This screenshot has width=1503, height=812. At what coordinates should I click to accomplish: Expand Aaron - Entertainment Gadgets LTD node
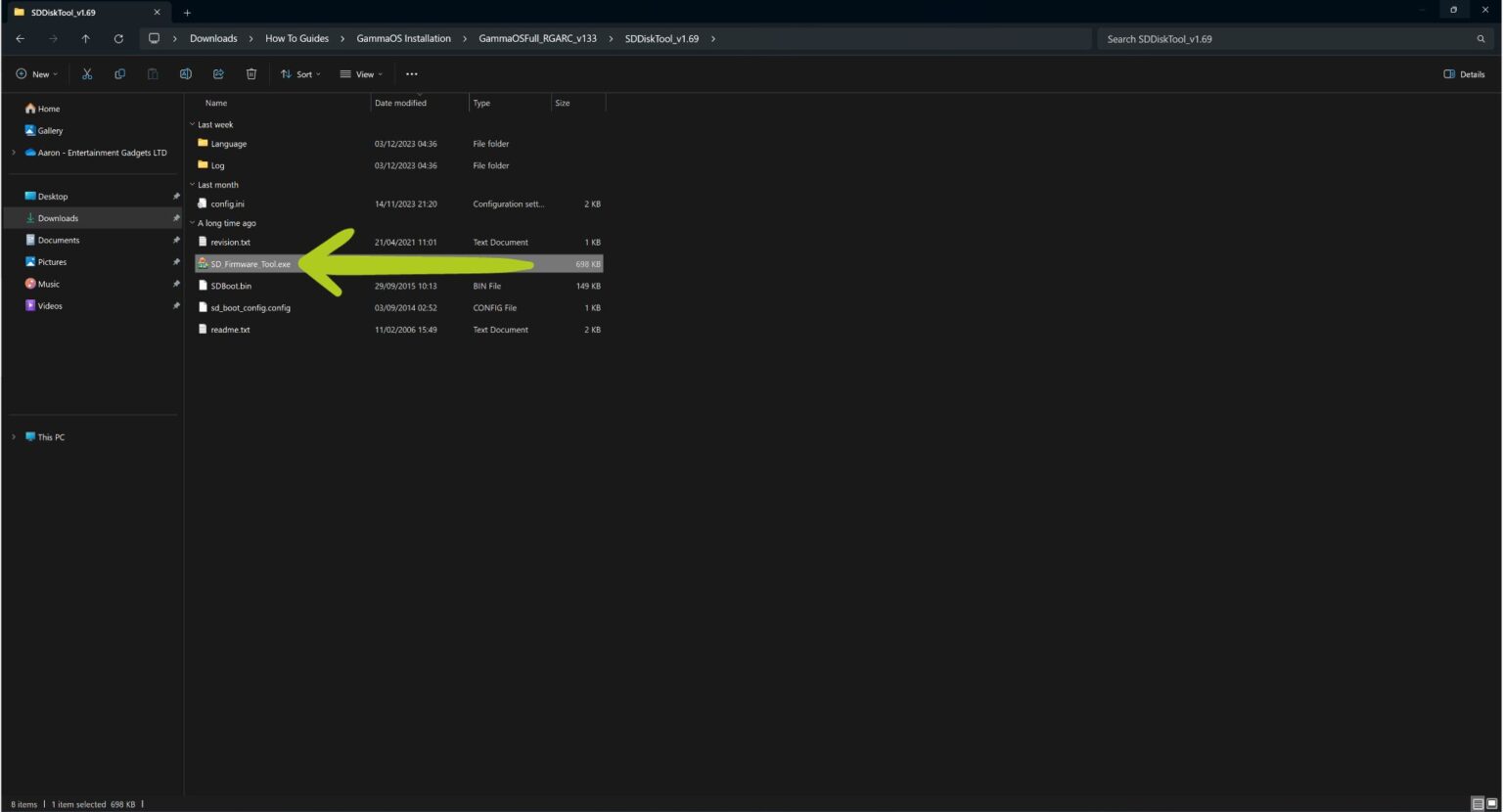[x=14, y=153]
